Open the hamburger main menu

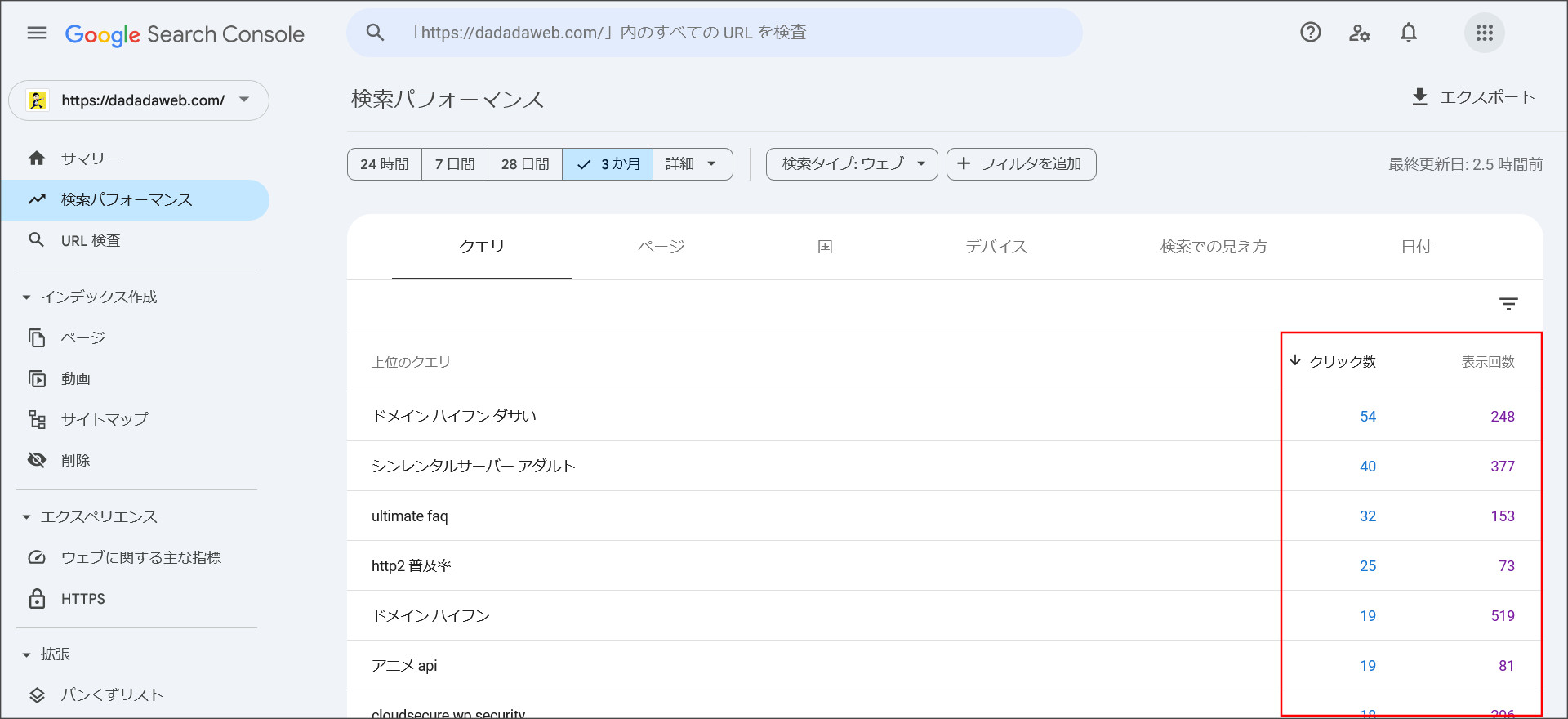pos(37,33)
